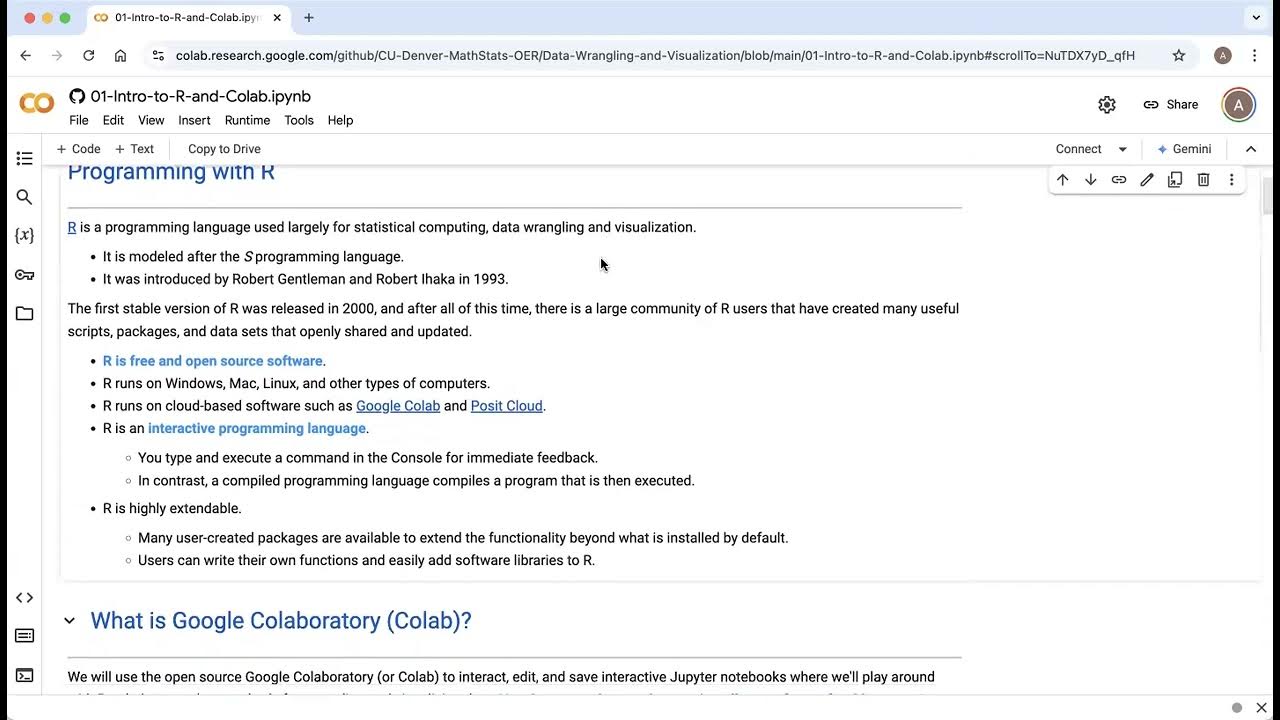Collapse the 'What is Google Colaboratory' section
The image size is (1280, 720).
point(69,621)
